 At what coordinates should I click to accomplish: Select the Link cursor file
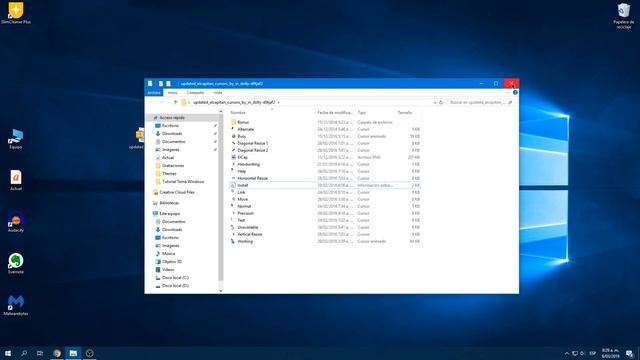pyautogui.click(x=241, y=192)
